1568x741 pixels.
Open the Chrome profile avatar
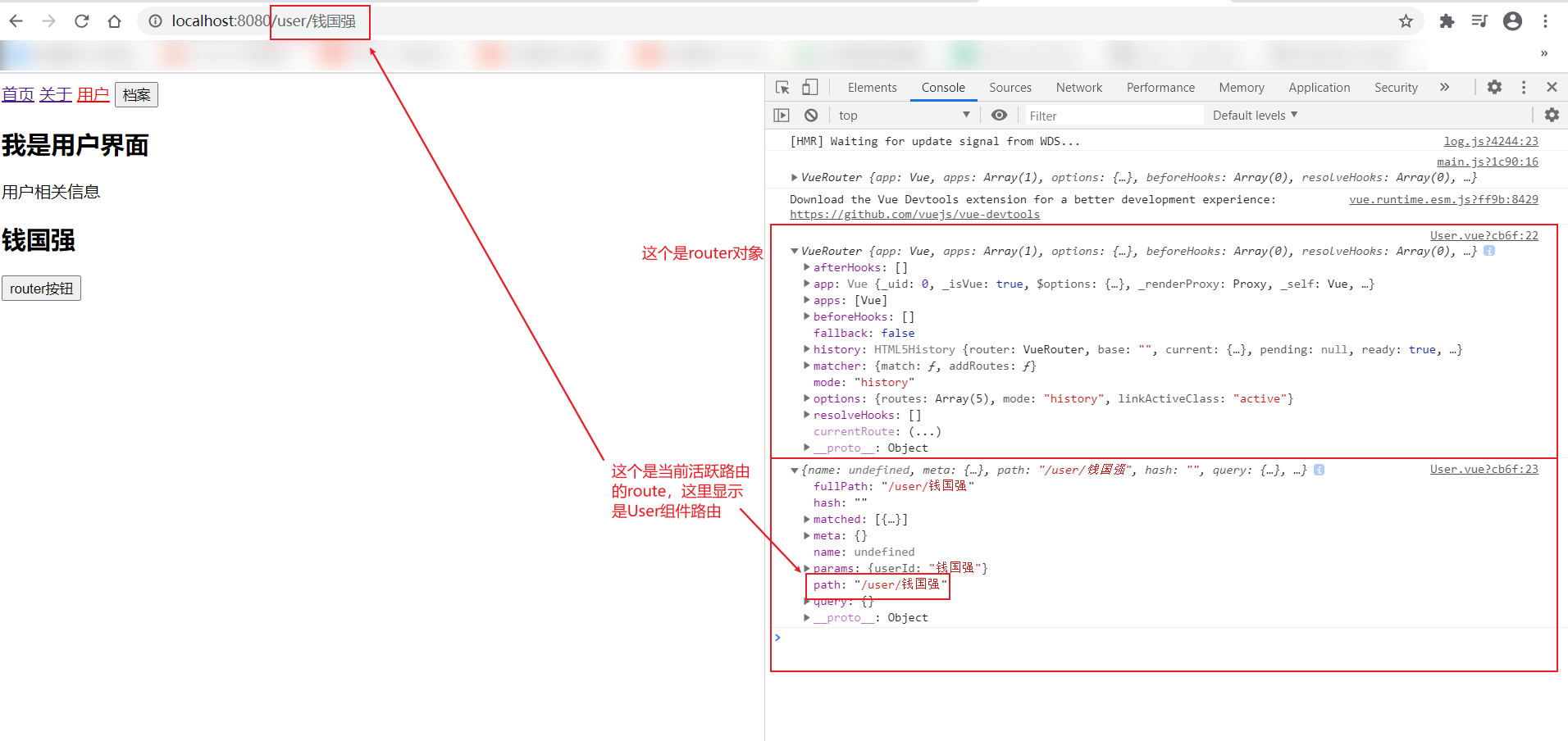pos(1512,21)
